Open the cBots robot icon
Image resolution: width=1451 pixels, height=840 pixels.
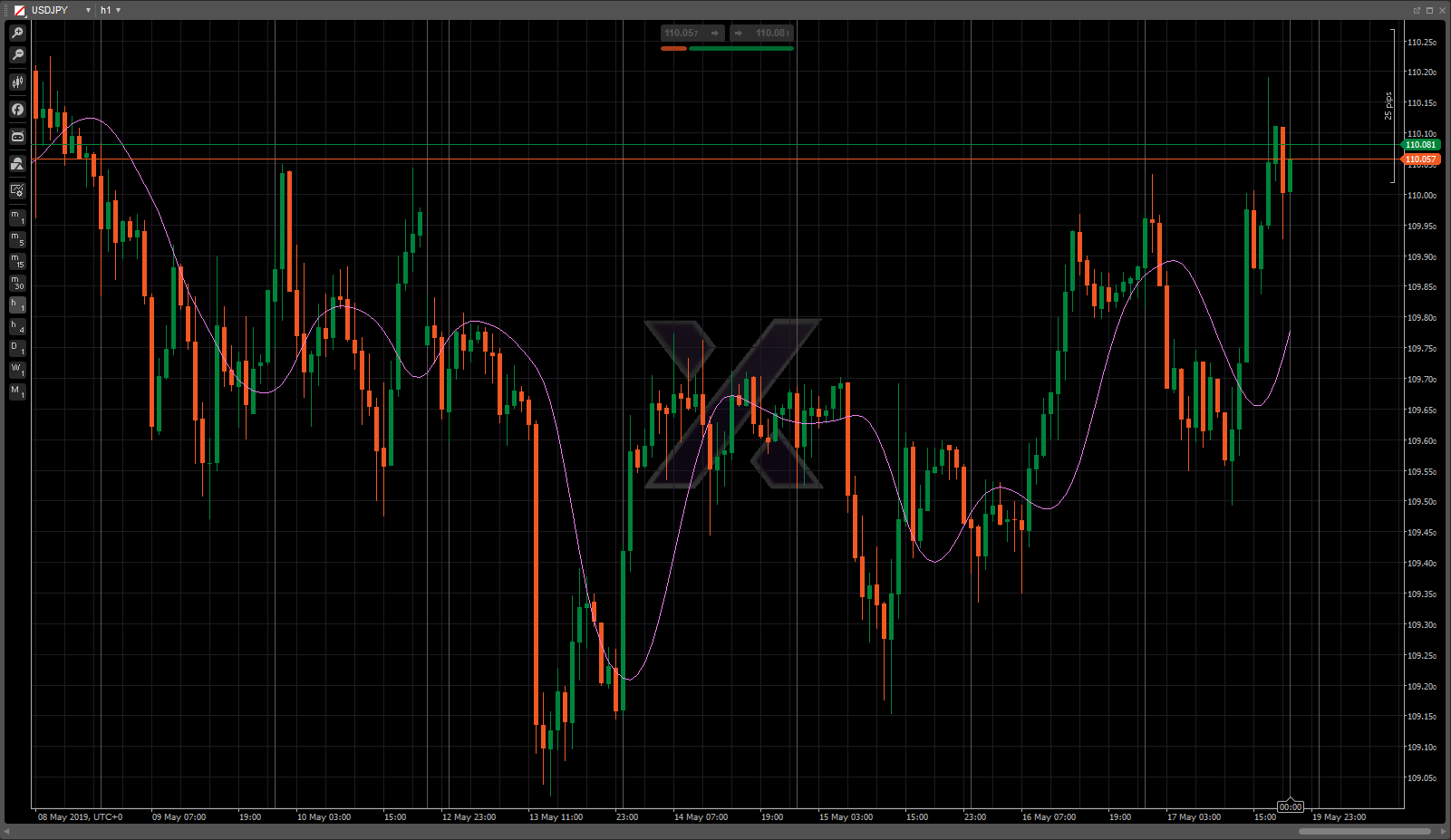coord(17,136)
